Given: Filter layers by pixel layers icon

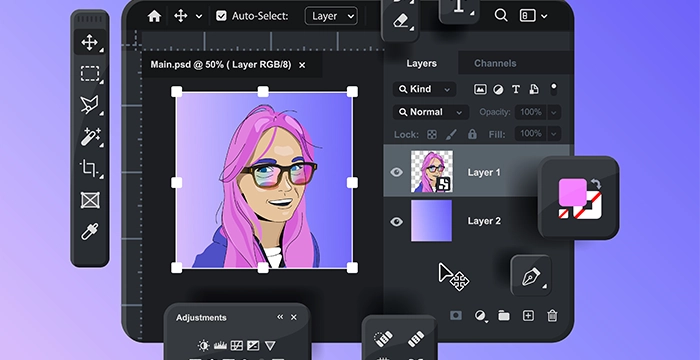Looking at the screenshot, I should [480, 89].
